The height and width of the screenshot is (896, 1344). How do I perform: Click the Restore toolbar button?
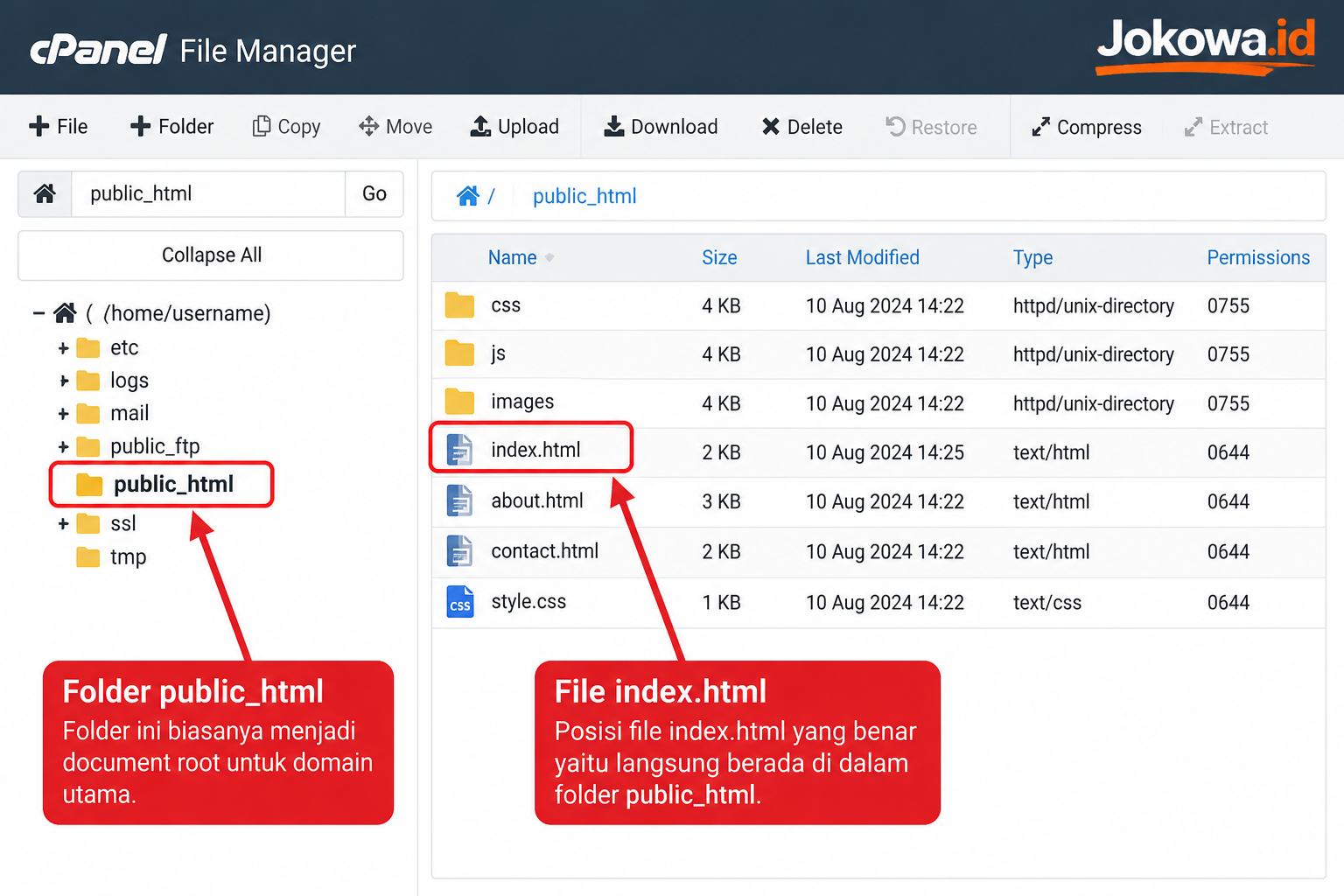[x=931, y=127]
